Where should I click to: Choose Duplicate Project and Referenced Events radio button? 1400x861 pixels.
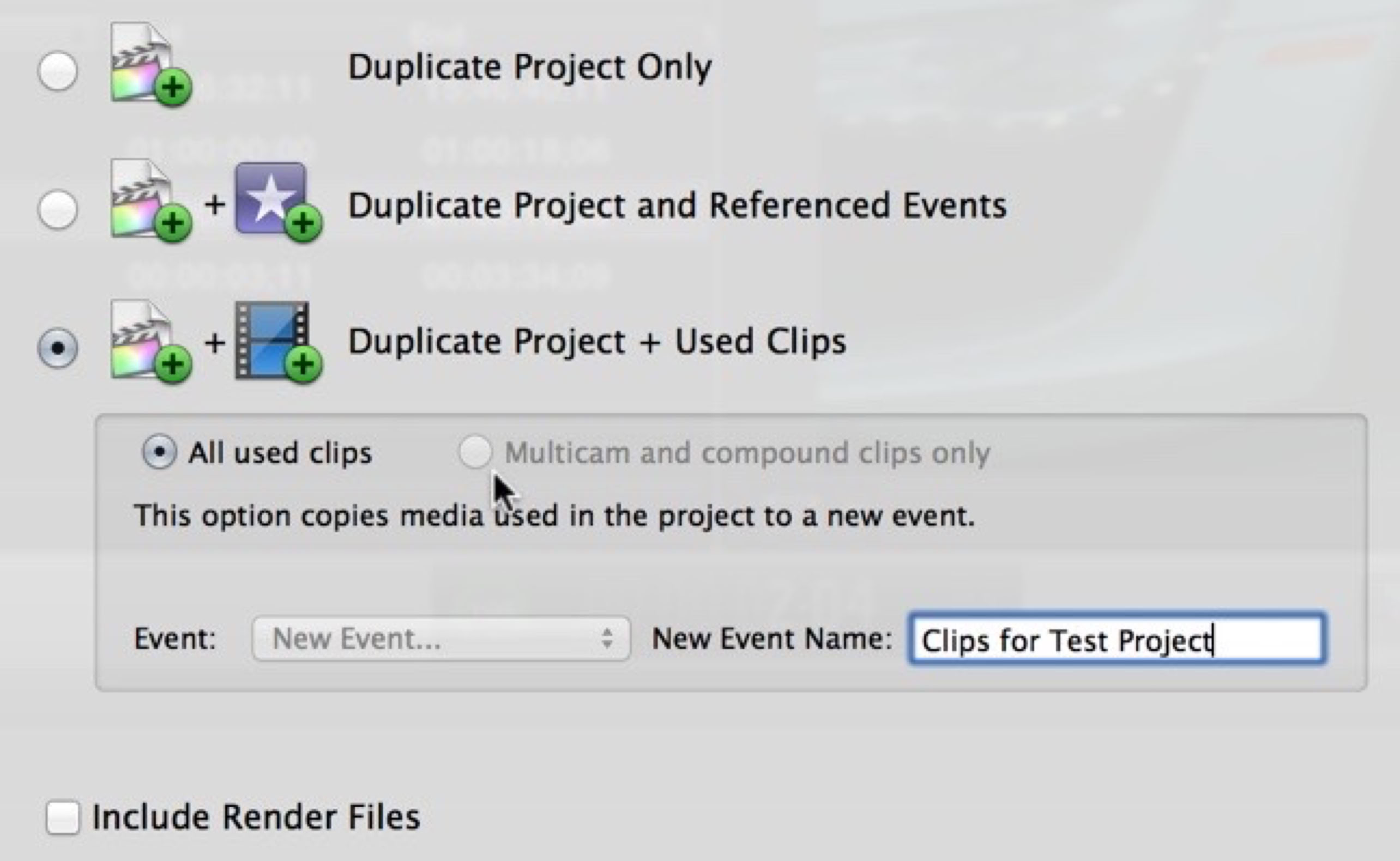click(x=58, y=209)
